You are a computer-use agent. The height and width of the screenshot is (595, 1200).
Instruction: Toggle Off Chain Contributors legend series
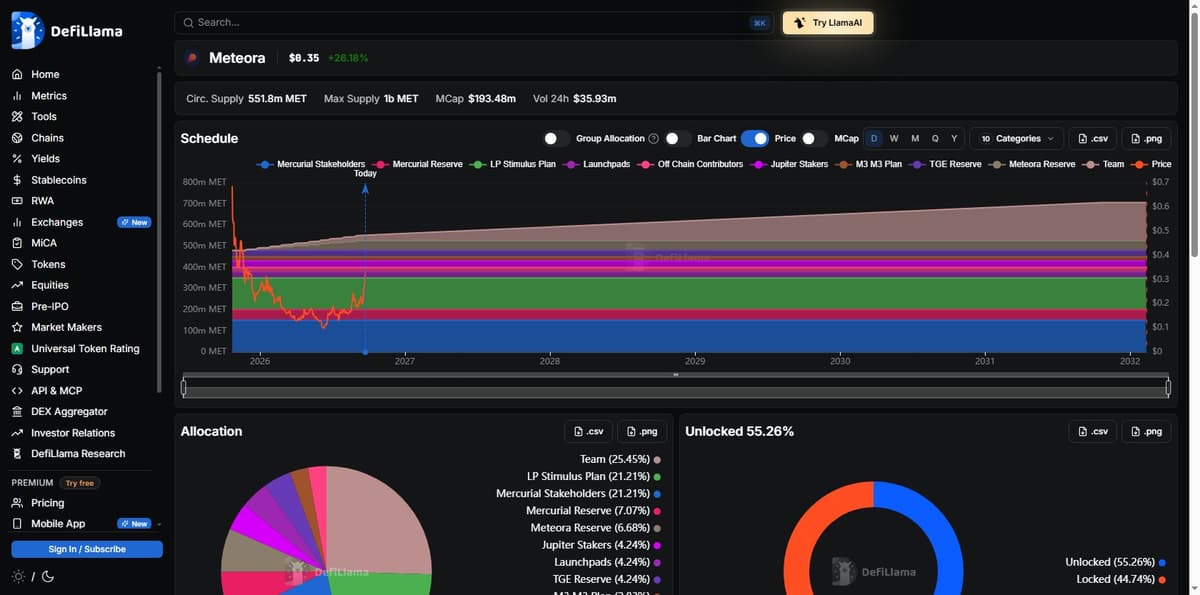690,164
